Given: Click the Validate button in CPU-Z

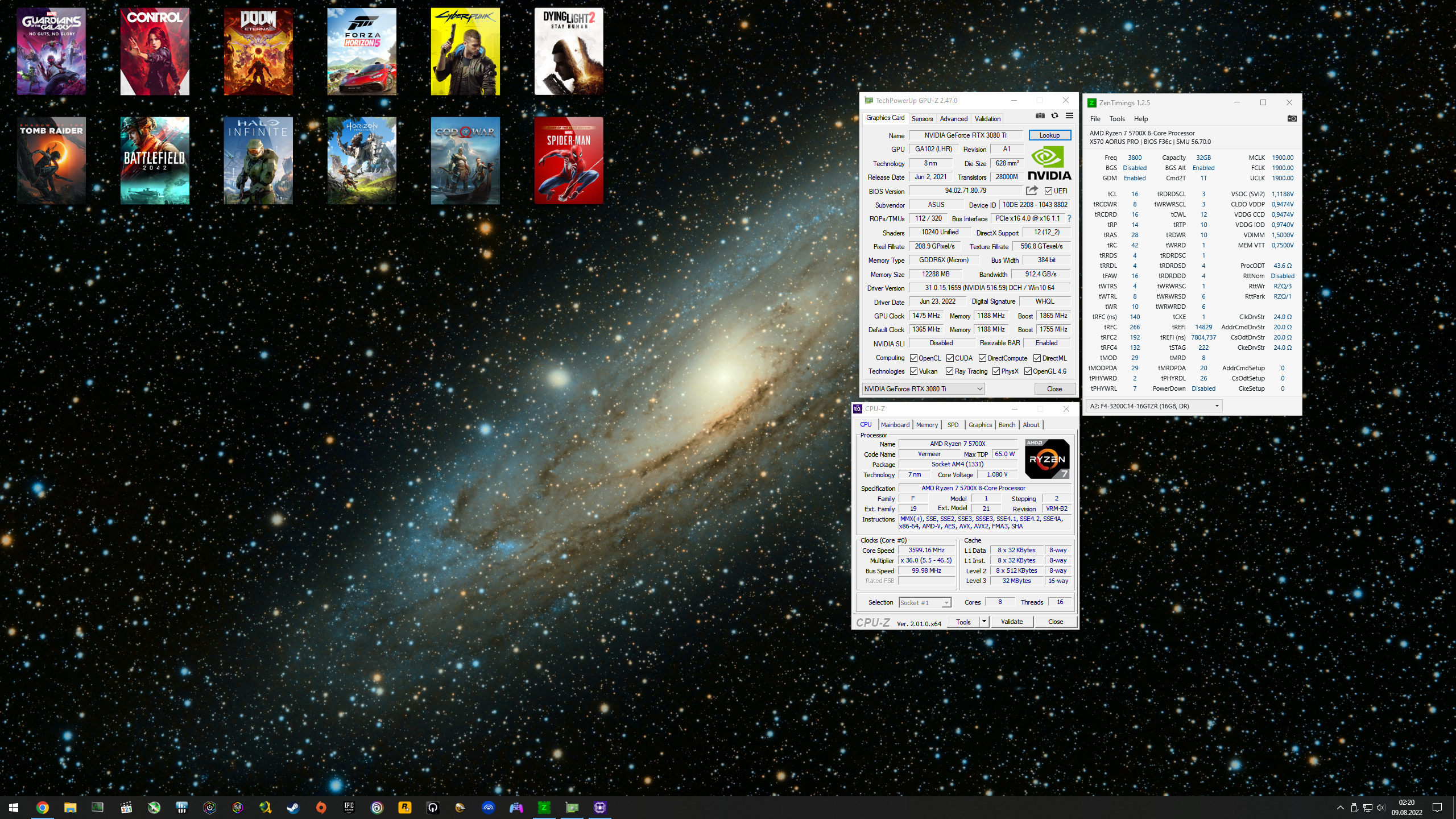Looking at the screenshot, I should (x=1011, y=622).
